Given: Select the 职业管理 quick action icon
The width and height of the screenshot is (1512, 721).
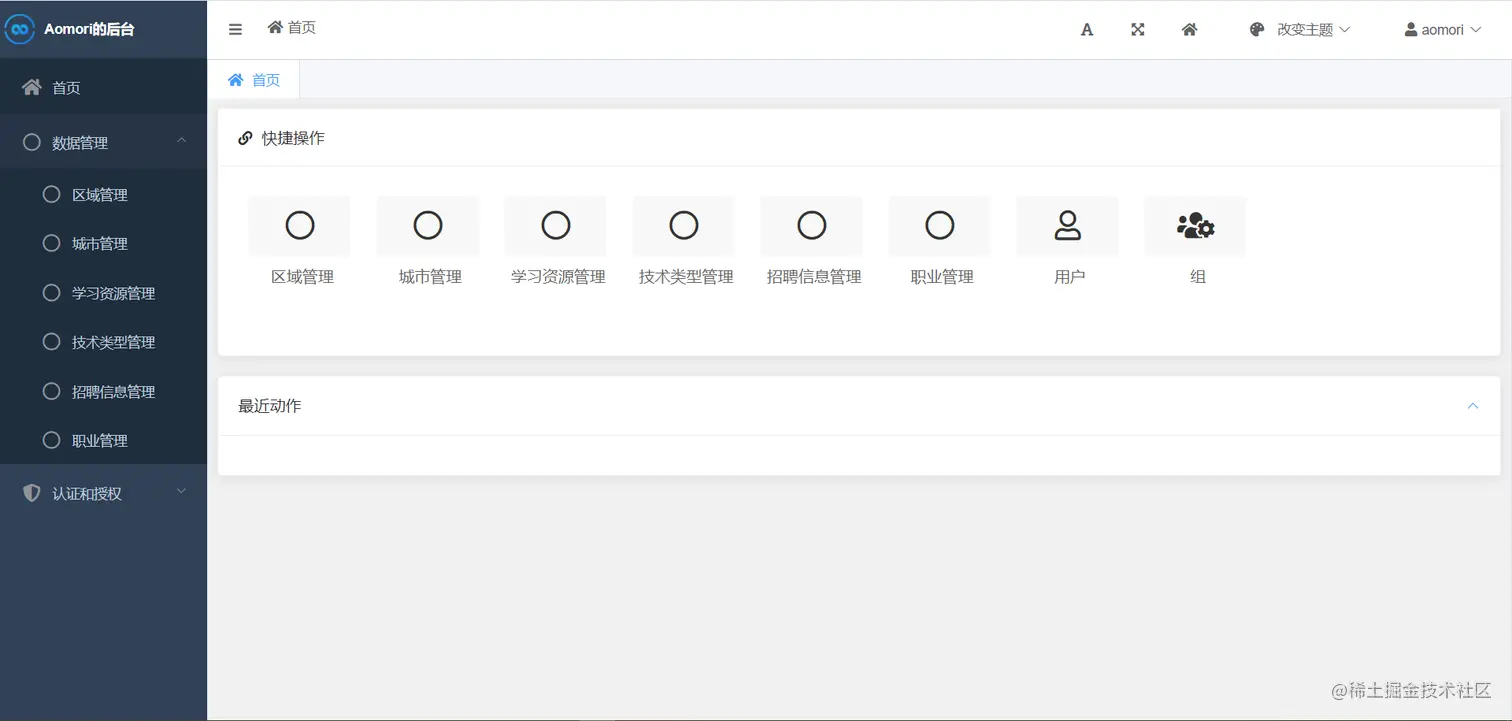Looking at the screenshot, I should pos(939,225).
